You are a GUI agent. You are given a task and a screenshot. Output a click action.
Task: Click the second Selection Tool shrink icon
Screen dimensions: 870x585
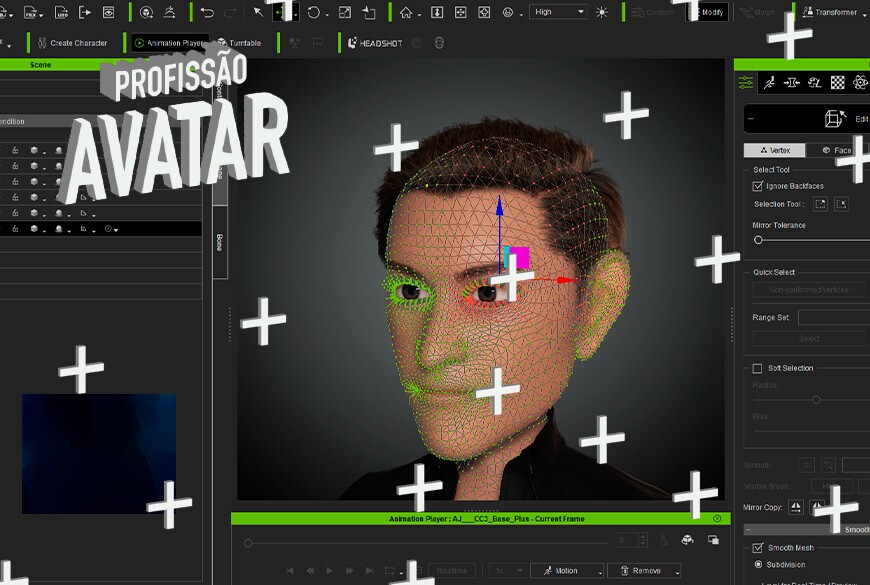(x=841, y=204)
